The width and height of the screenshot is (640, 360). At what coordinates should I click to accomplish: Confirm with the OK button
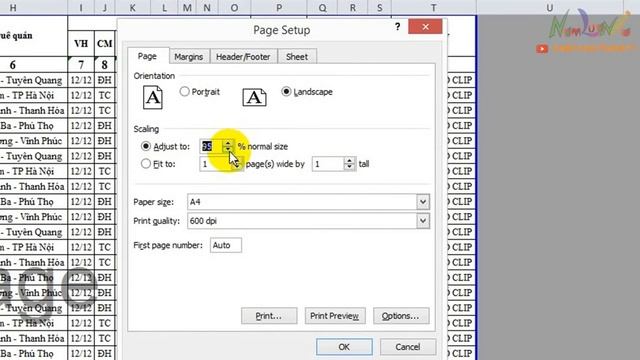344,347
